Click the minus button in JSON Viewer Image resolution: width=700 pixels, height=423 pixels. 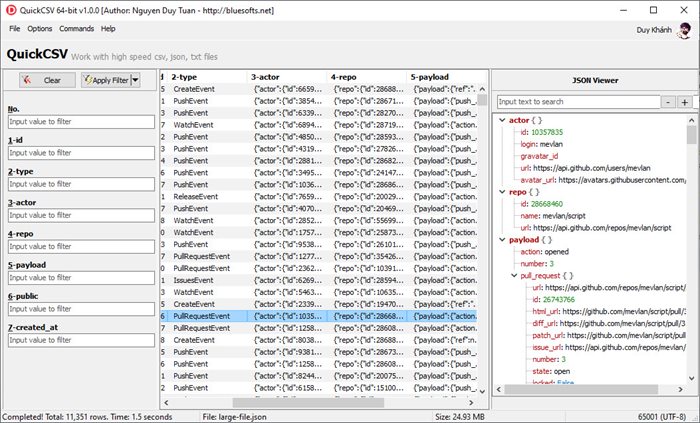pos(668,102)
